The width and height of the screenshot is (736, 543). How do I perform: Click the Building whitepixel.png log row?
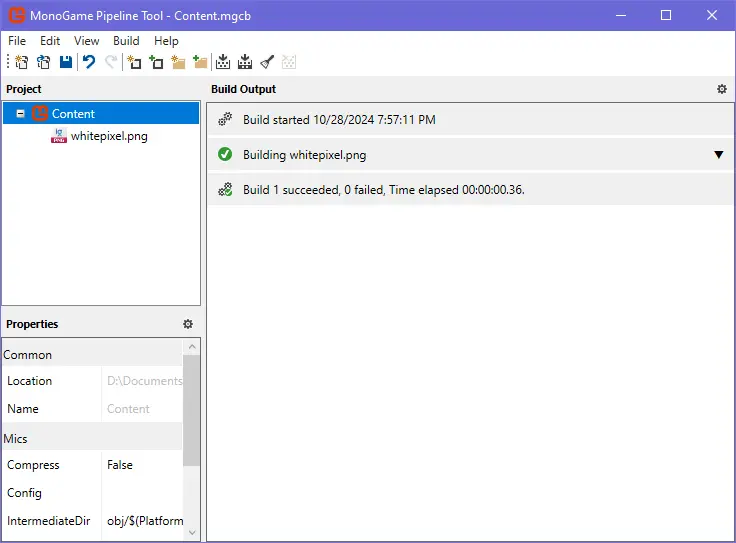click(470, 154)
